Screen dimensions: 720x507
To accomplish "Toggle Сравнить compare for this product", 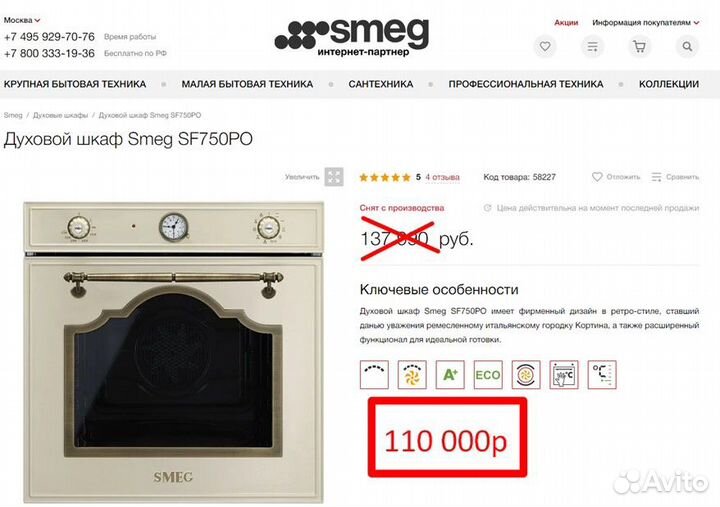I will coord(675,177).
